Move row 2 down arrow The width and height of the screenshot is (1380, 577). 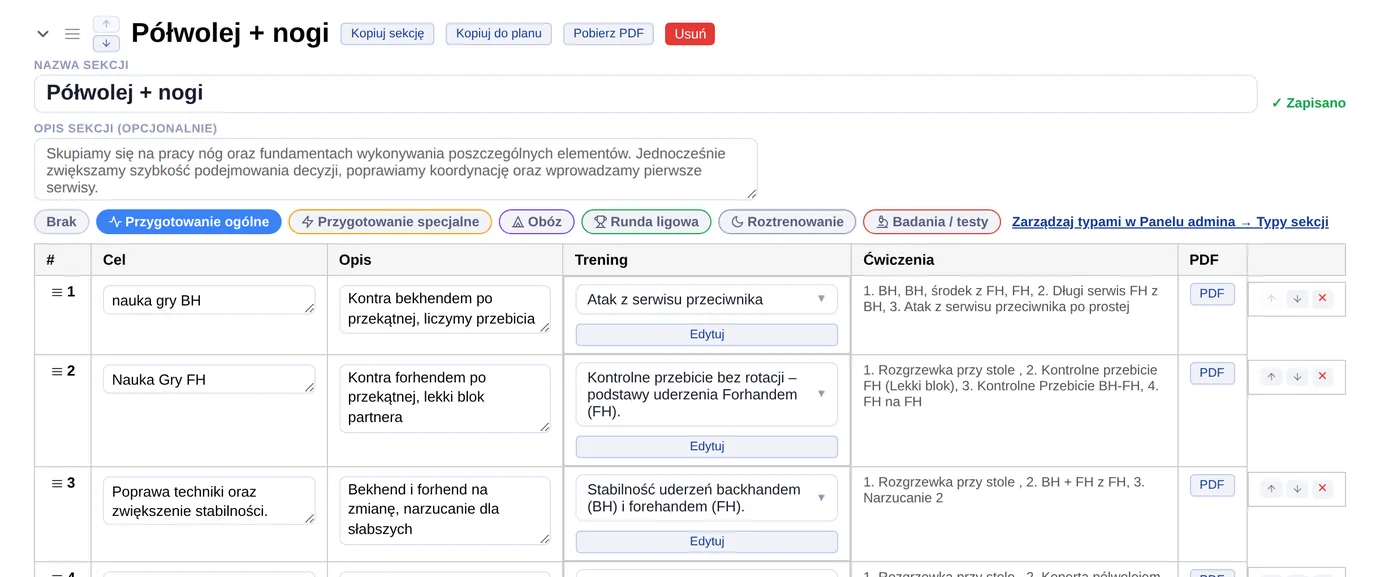tap(1297, 377)
